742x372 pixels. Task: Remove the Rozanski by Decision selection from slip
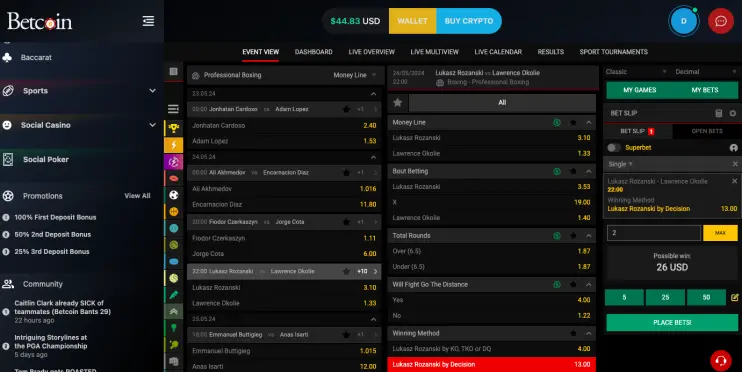(x=734, y=181)
